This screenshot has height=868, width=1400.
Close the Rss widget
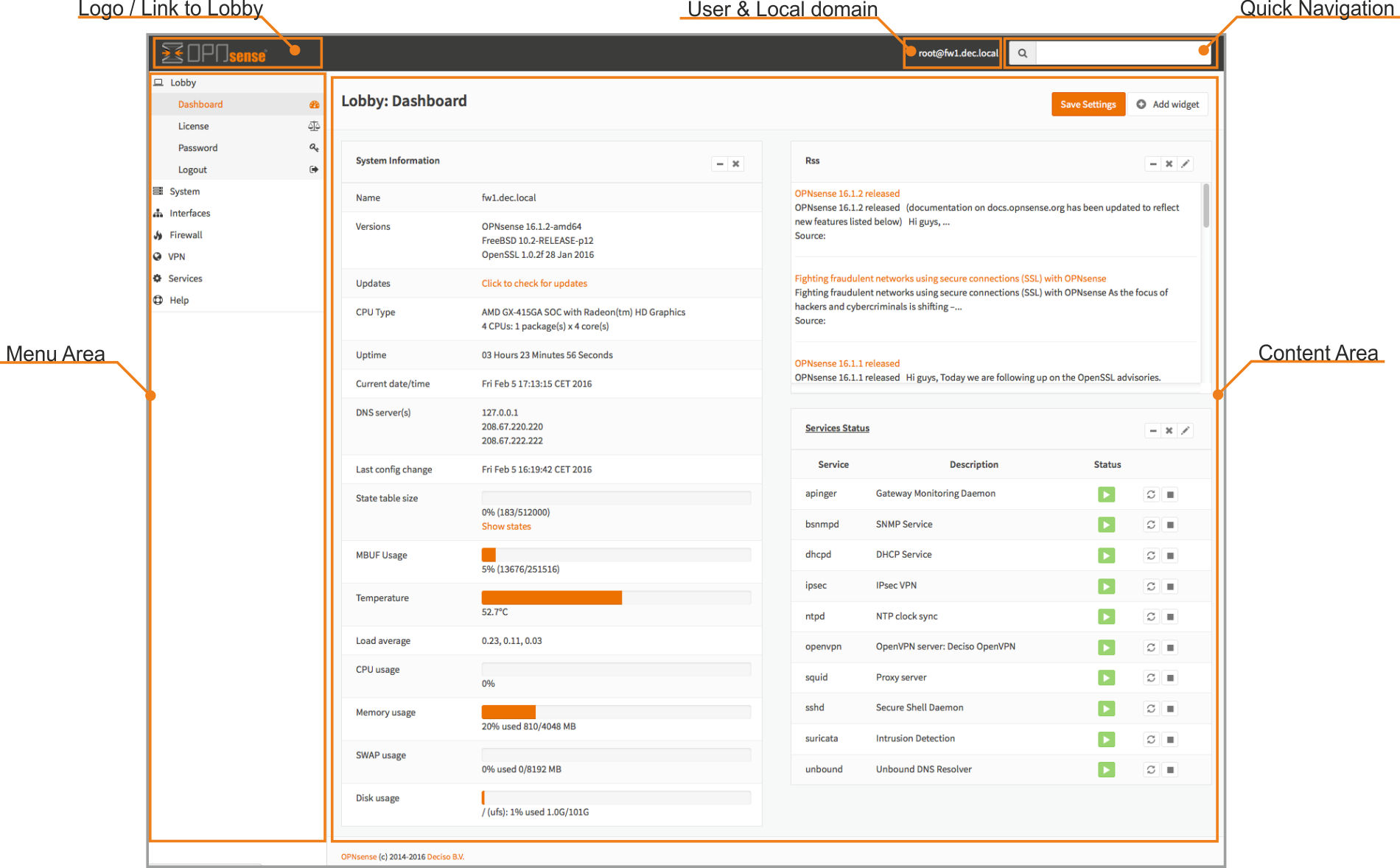pos(1169,164)
